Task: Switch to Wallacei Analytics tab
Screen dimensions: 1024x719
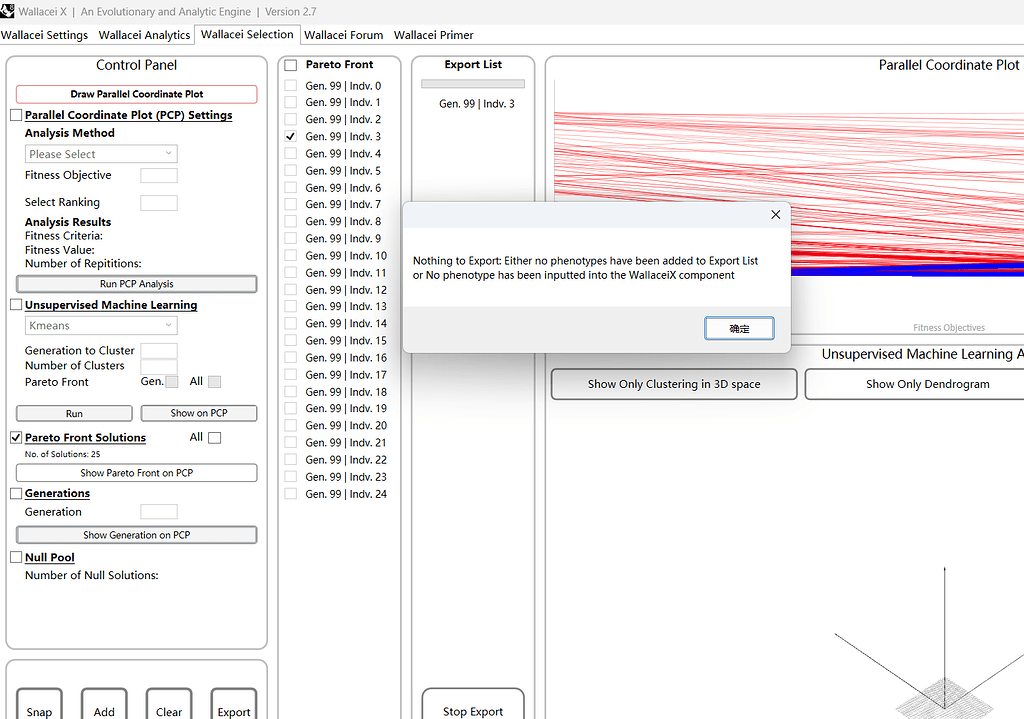Action: (144, 35)
